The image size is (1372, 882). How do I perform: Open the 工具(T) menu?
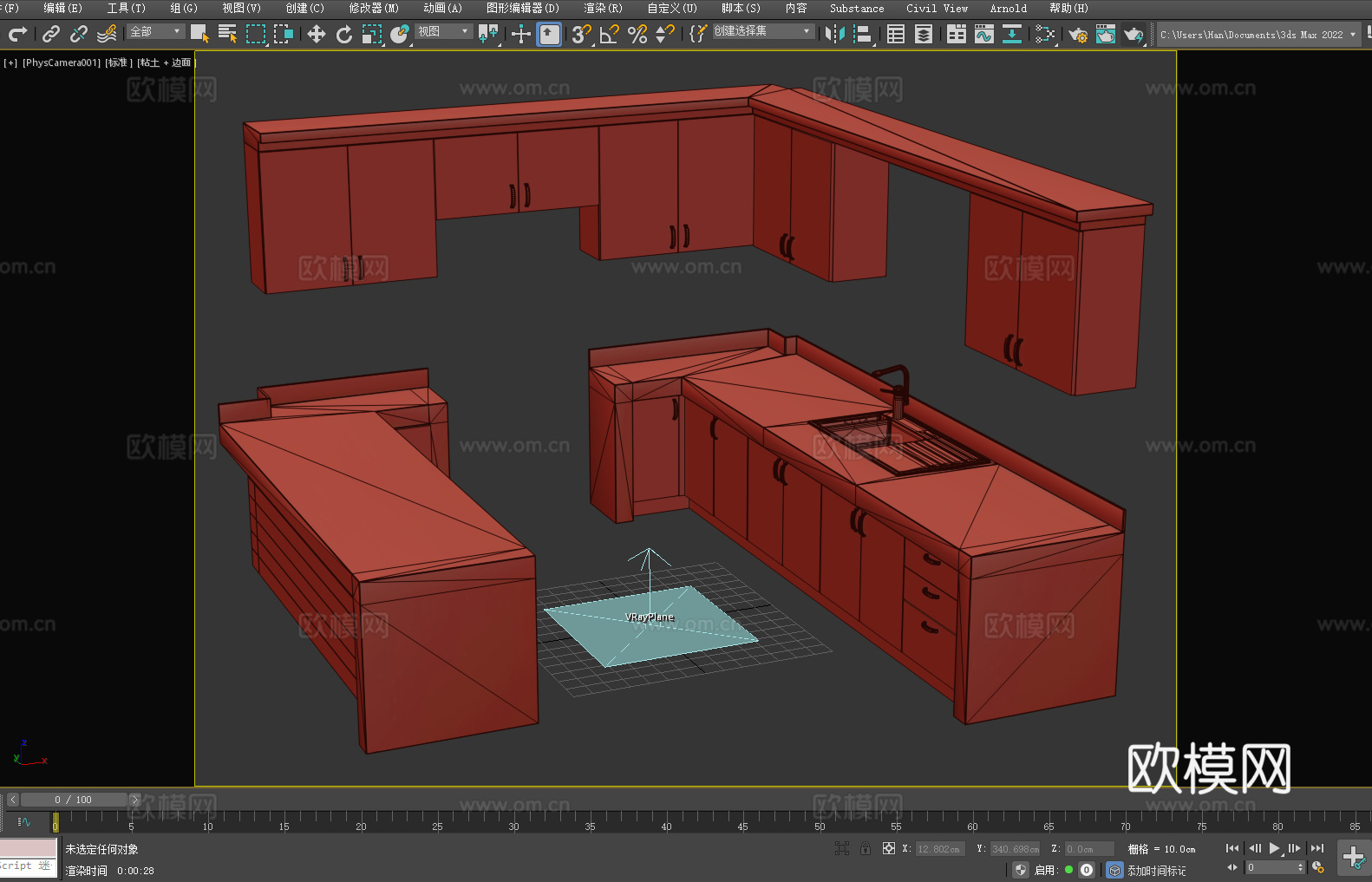(127, 8)
